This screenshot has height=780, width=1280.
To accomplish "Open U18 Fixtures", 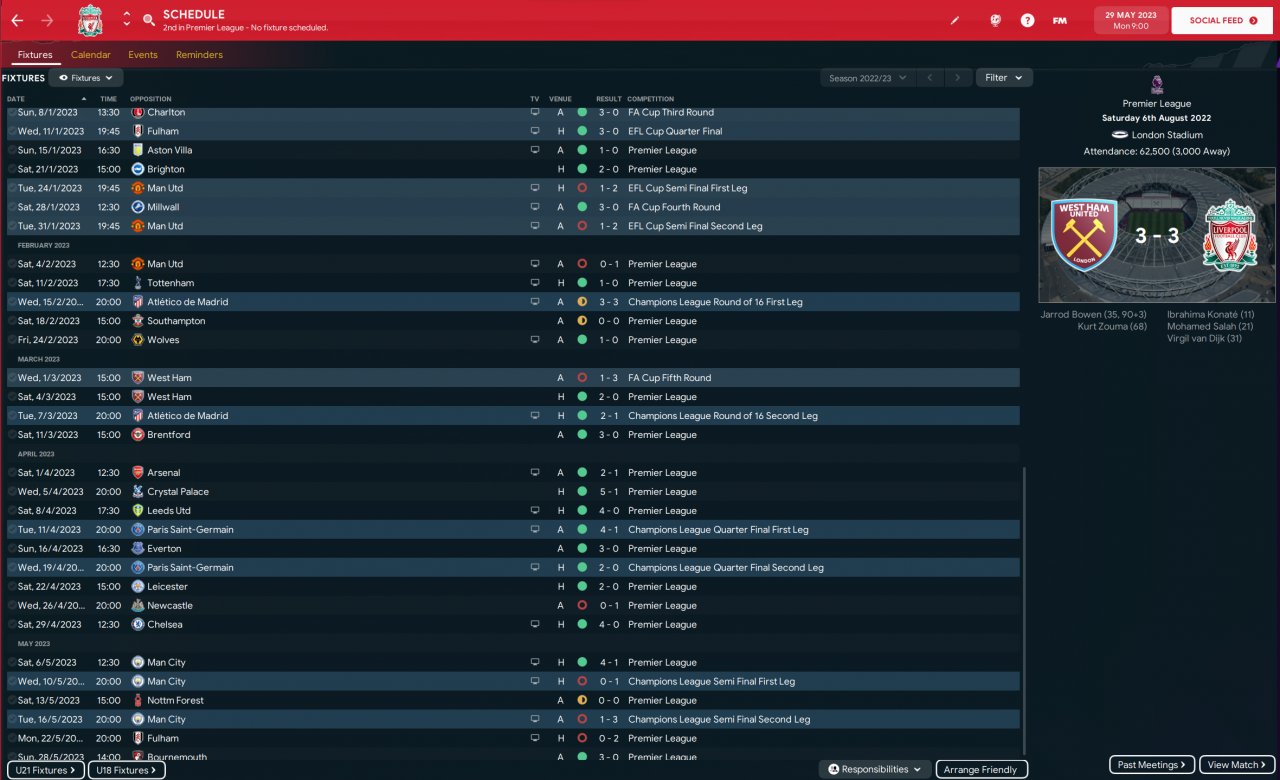I will (x=127, y=770).
